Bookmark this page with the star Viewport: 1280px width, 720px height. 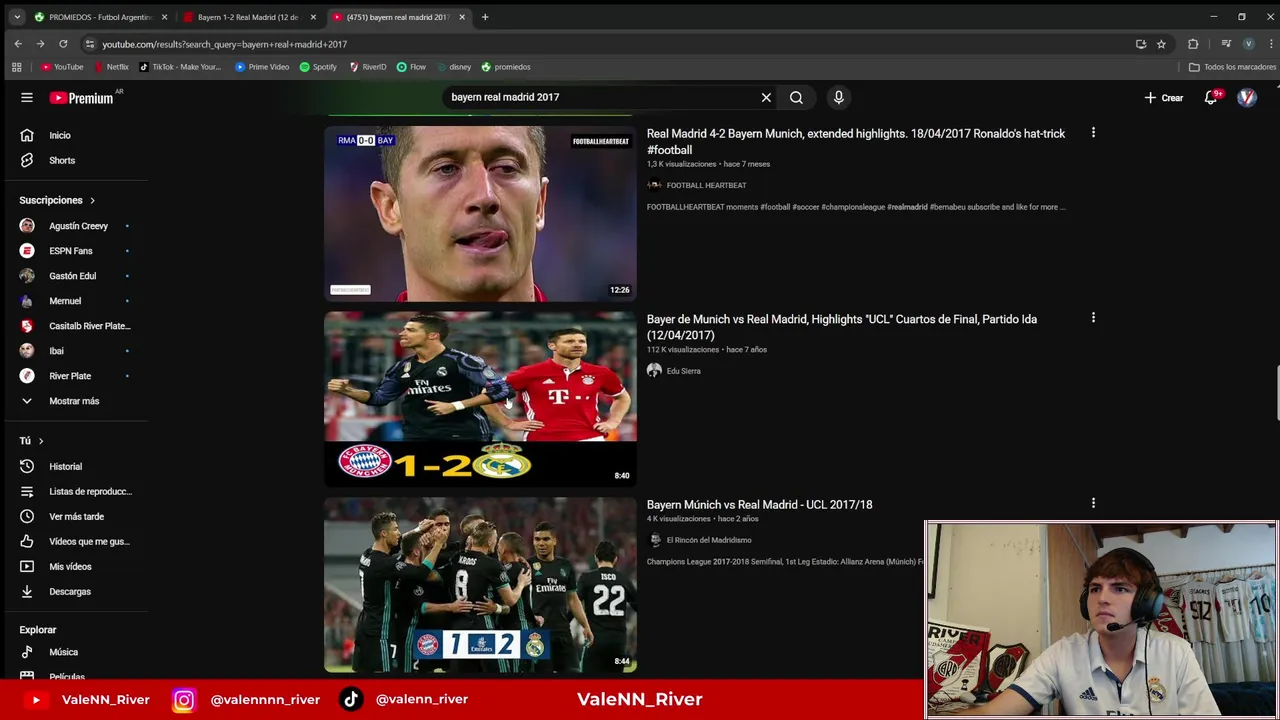click(1161, 44)
